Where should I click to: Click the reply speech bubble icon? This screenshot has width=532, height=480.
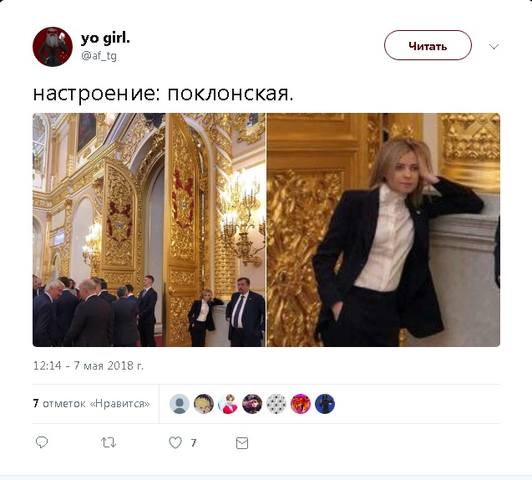click(x=42, y=442)
